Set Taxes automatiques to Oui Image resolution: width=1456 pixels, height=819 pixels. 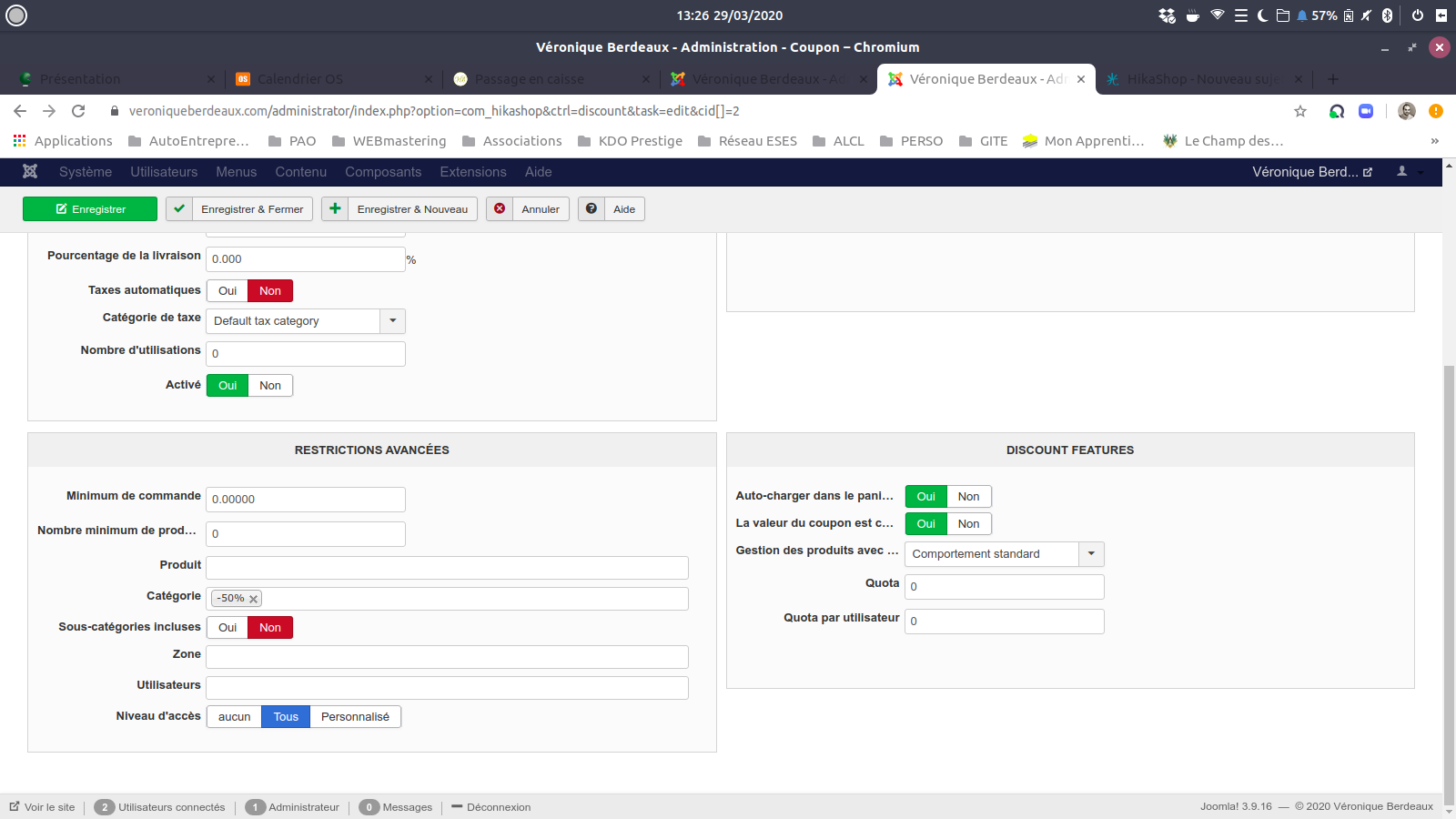[x=227, y=291]
